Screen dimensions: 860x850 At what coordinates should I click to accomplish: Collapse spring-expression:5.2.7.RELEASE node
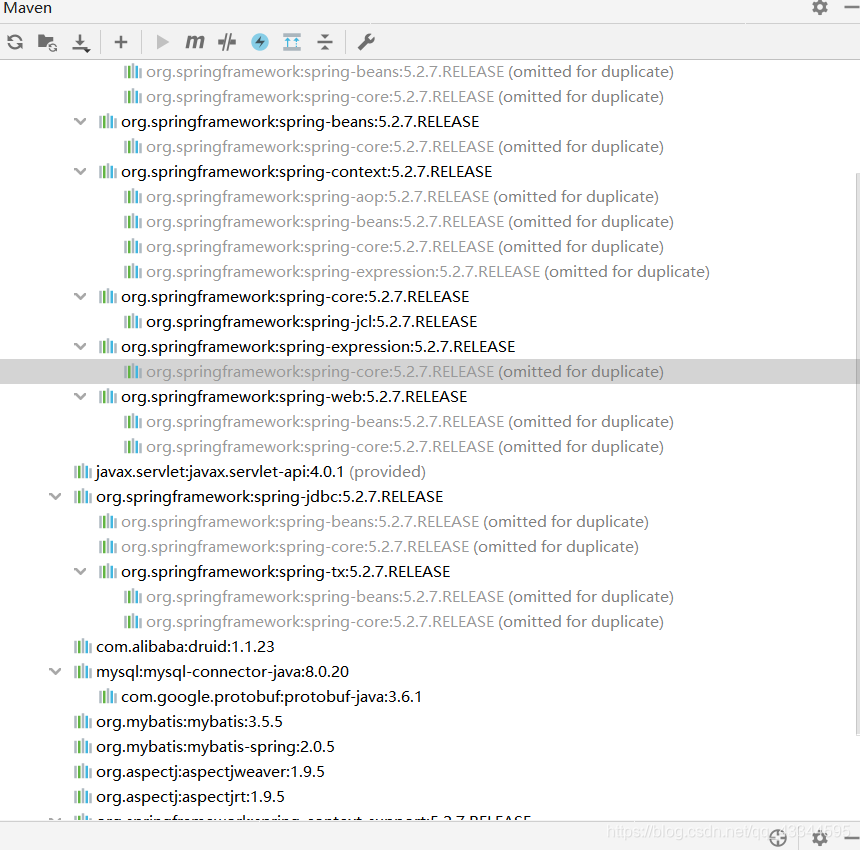pos(80,347)
